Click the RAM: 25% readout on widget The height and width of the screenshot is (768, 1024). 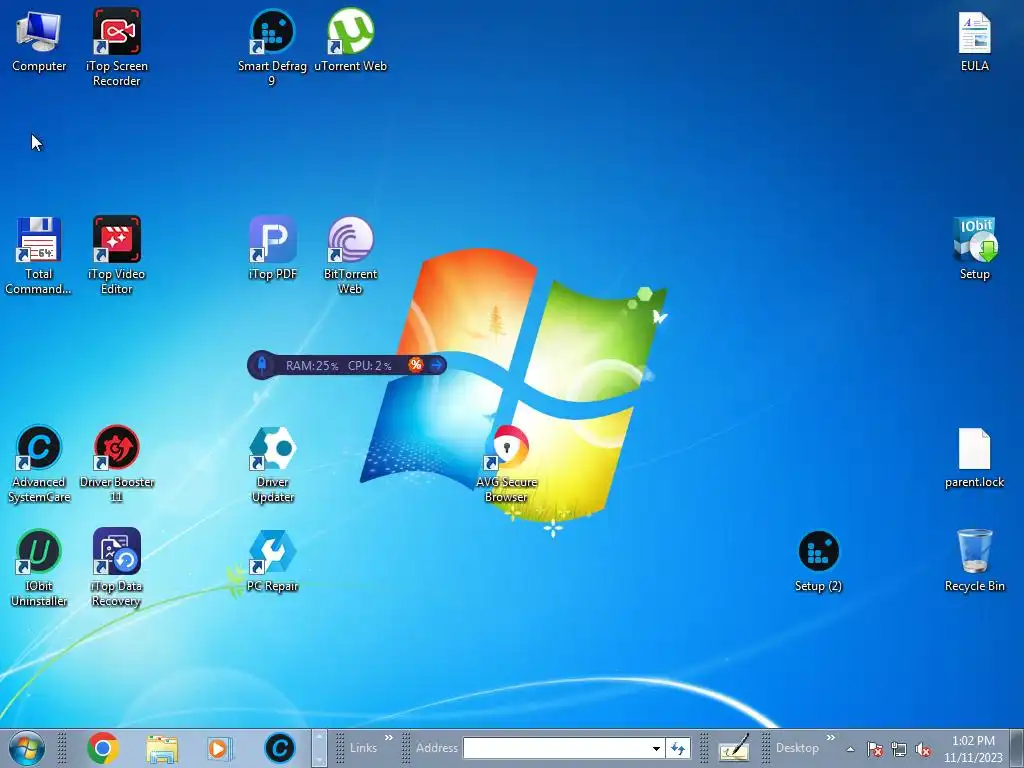click(x=312, y=366)
